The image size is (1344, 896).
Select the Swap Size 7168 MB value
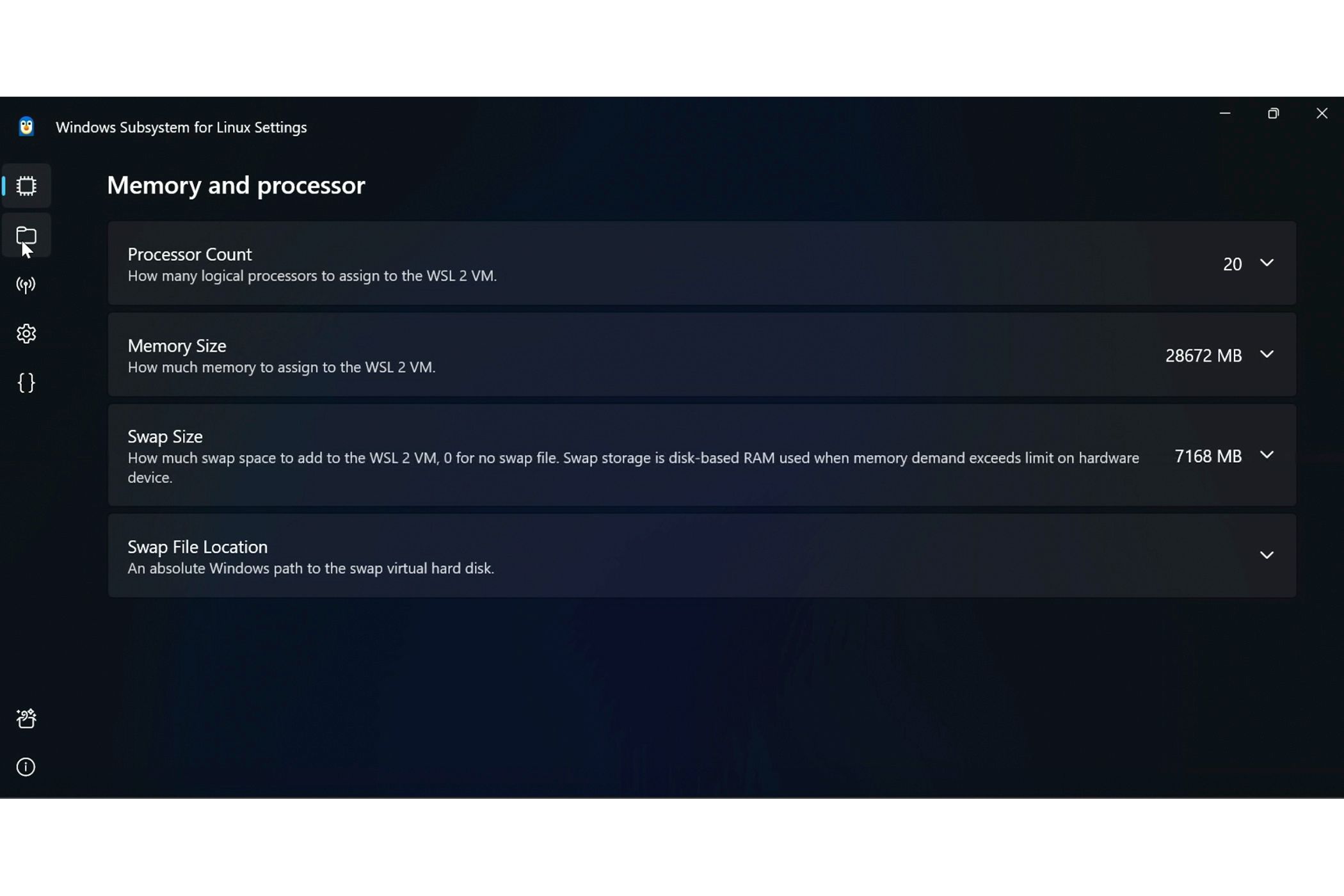(x=1207, y=455)
